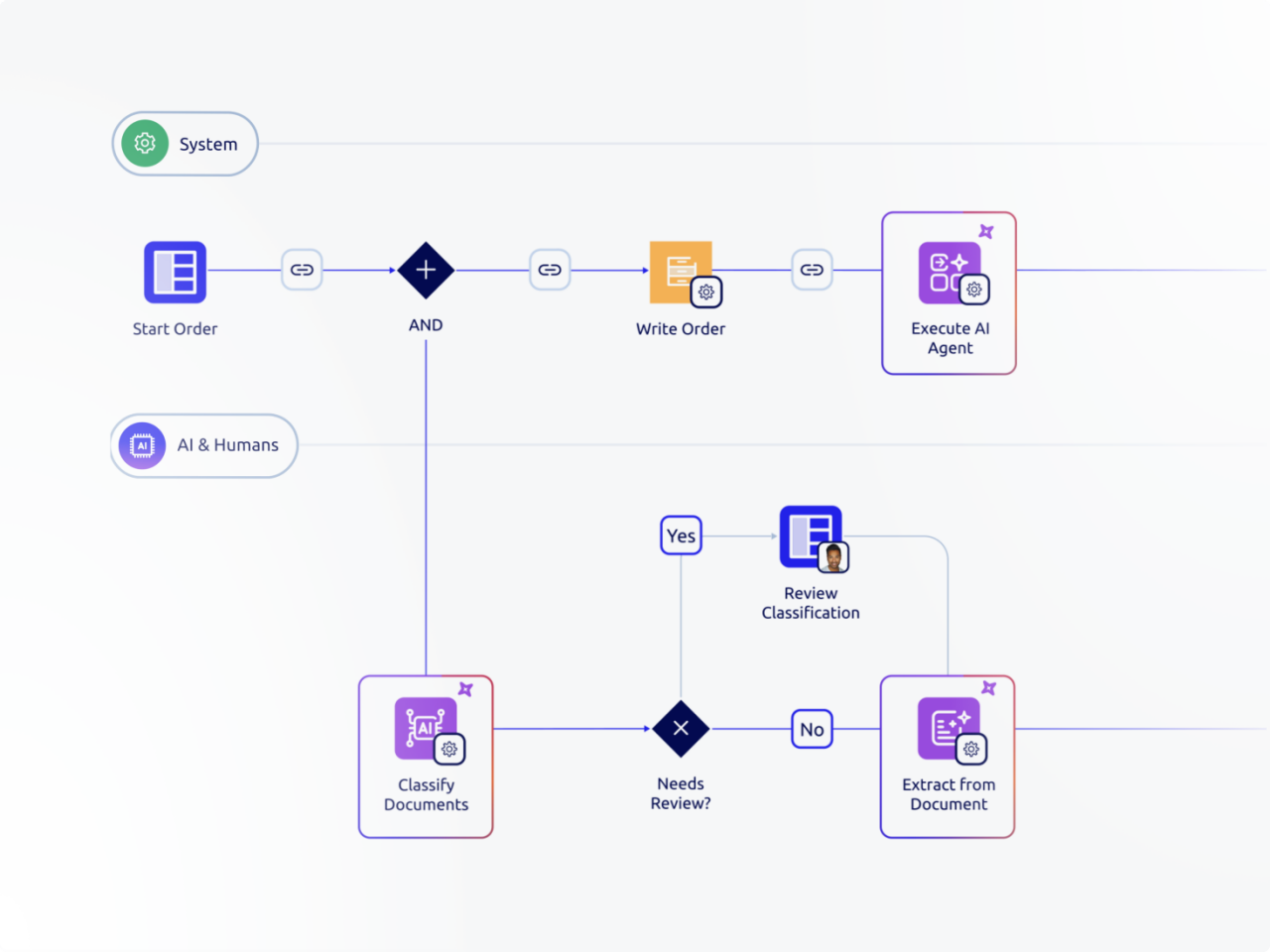Image resolution: width=1270 pixels, height=952 pixels.
Task: Select the Extract from Document icon
Action: [x=943, y=726]
